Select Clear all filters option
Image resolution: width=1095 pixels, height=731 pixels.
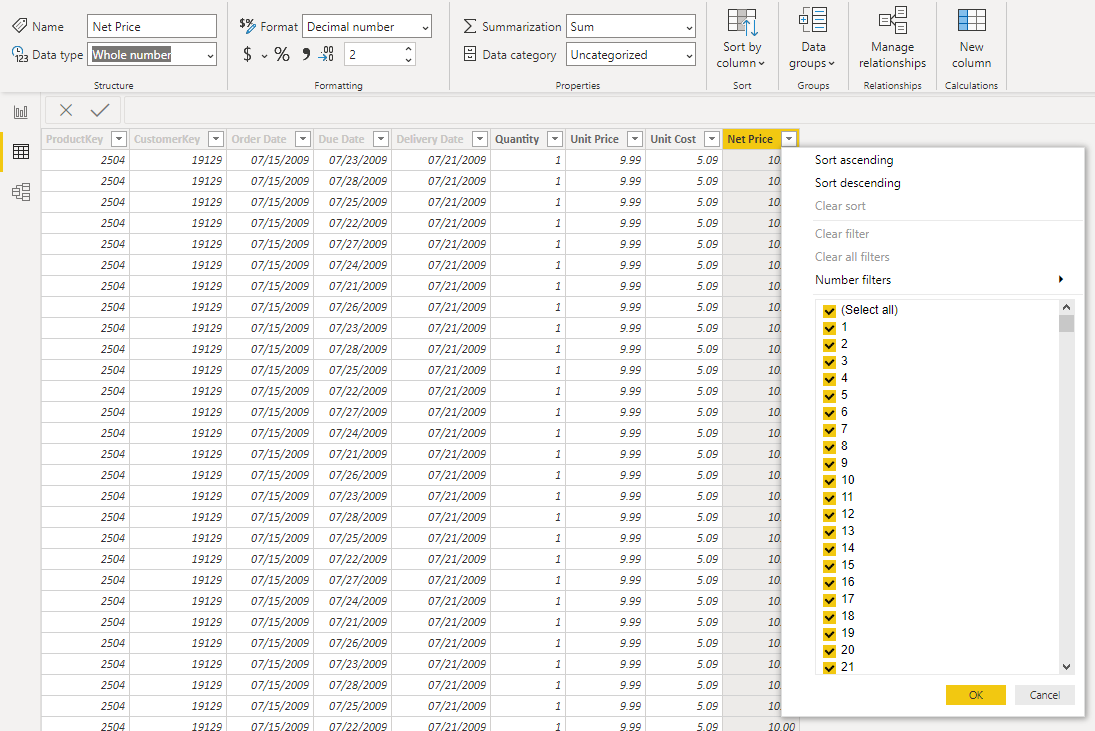[852, 257]
